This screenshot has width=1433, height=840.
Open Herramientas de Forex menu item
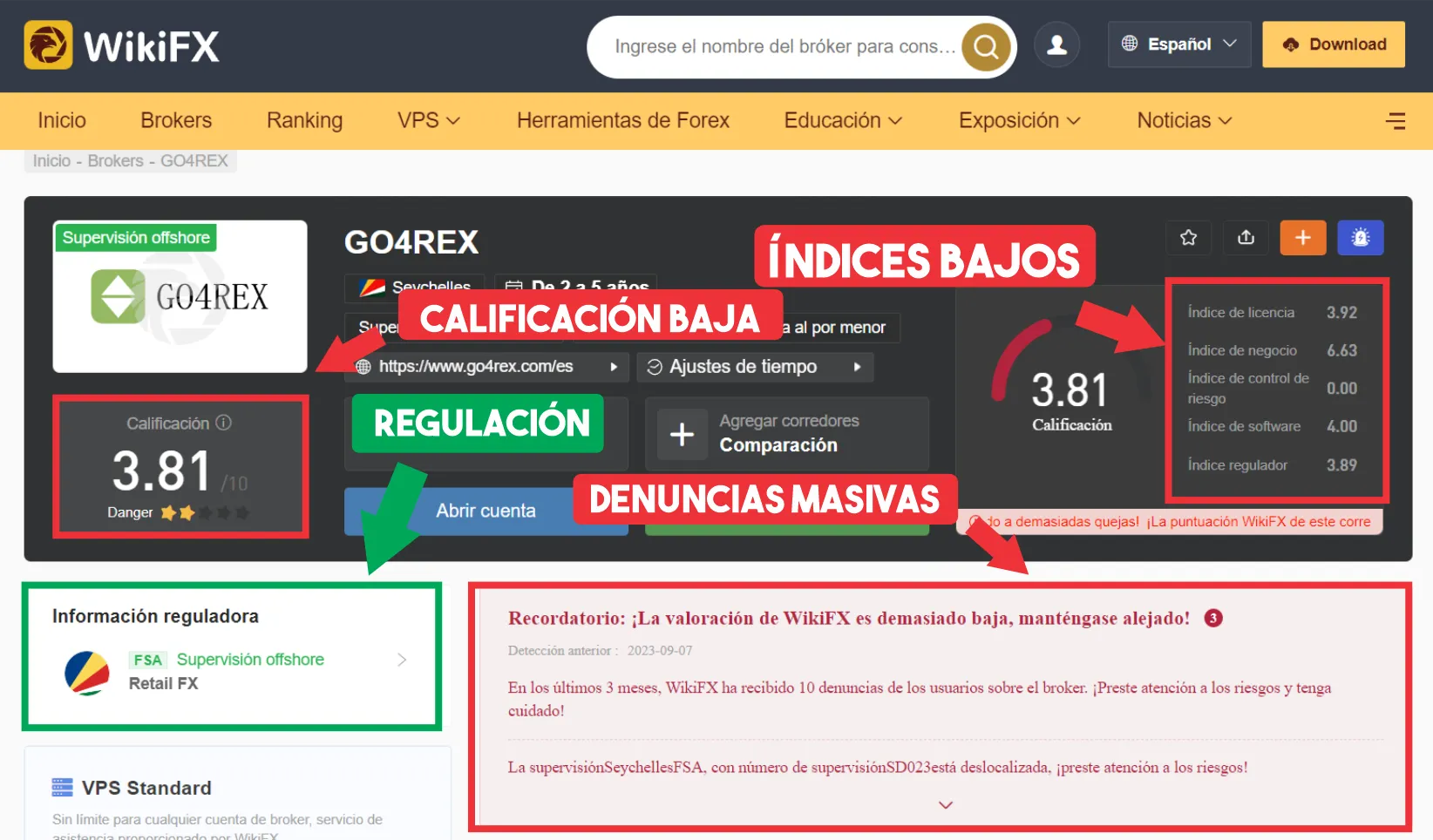click(x=623, y=120)
